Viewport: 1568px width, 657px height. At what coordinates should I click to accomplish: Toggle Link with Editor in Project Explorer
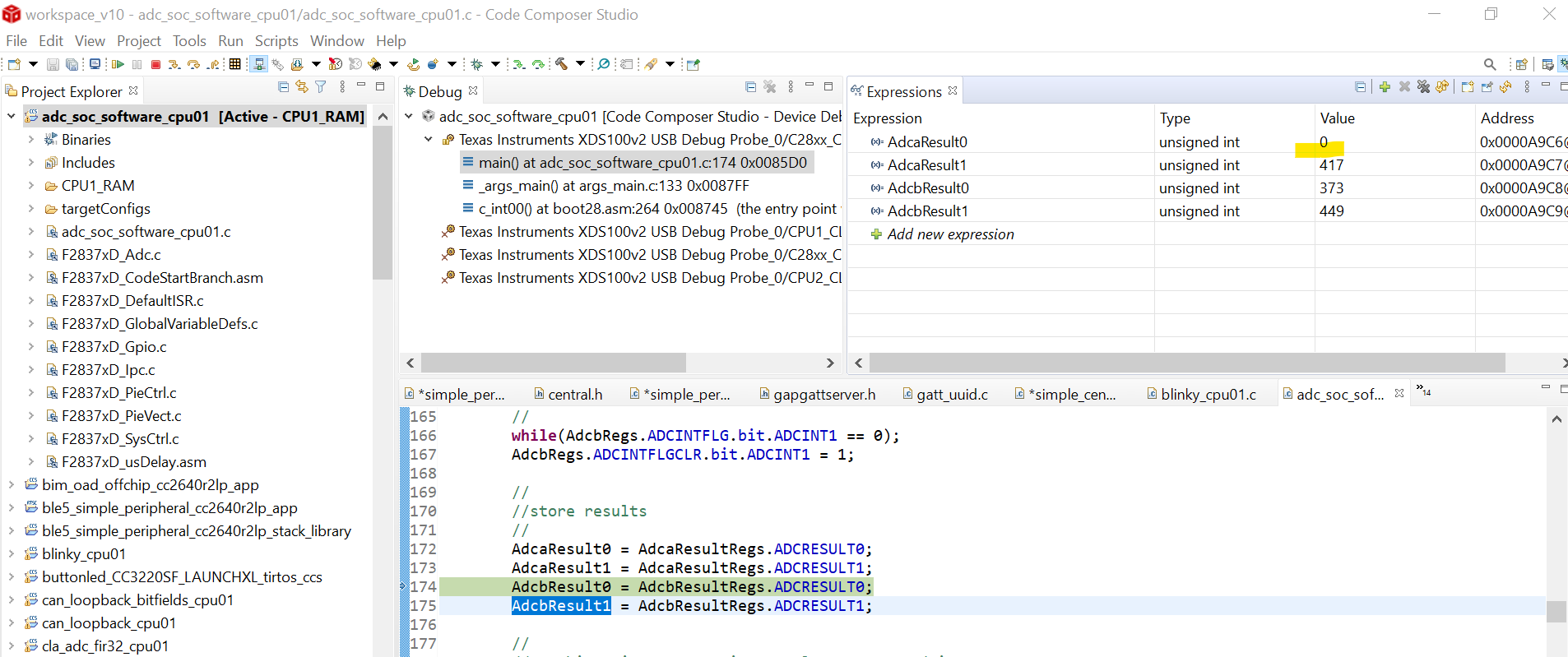pyautogui.click(x=302, y=87)
